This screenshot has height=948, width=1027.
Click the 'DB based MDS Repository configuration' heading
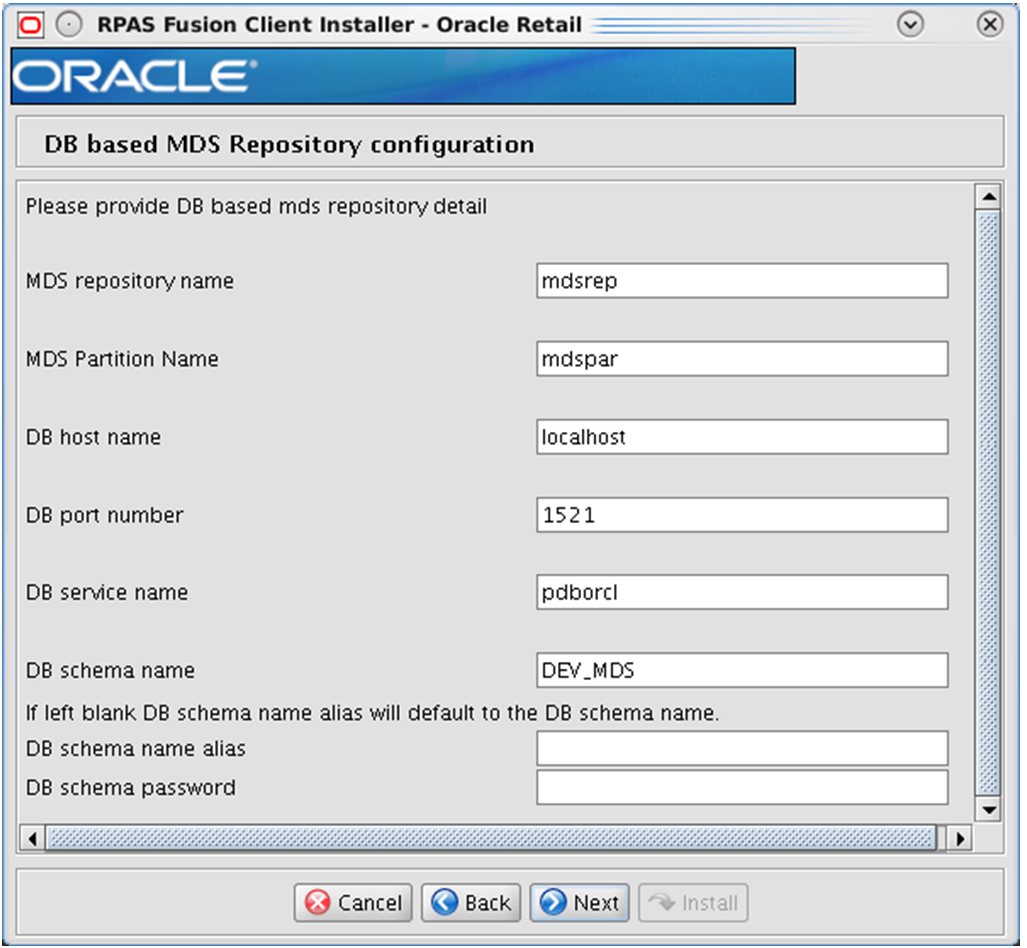tap(289, 144)
